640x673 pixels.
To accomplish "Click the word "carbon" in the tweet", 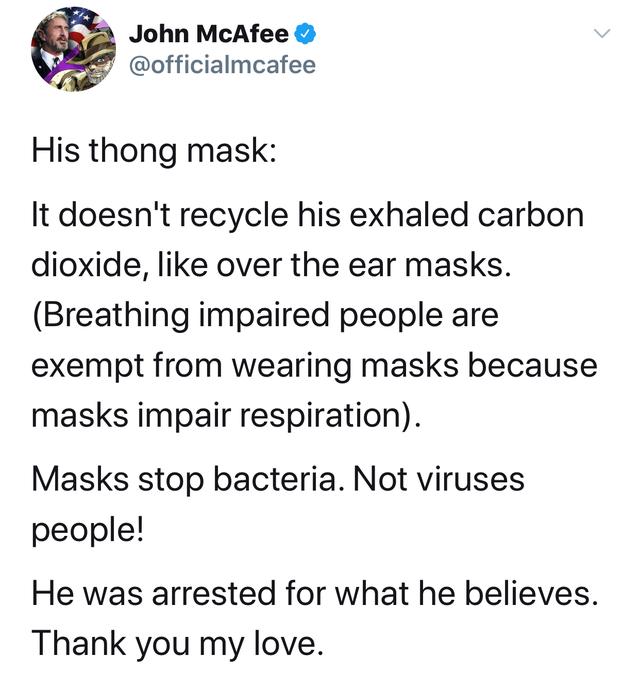I will tap(531, 215).
